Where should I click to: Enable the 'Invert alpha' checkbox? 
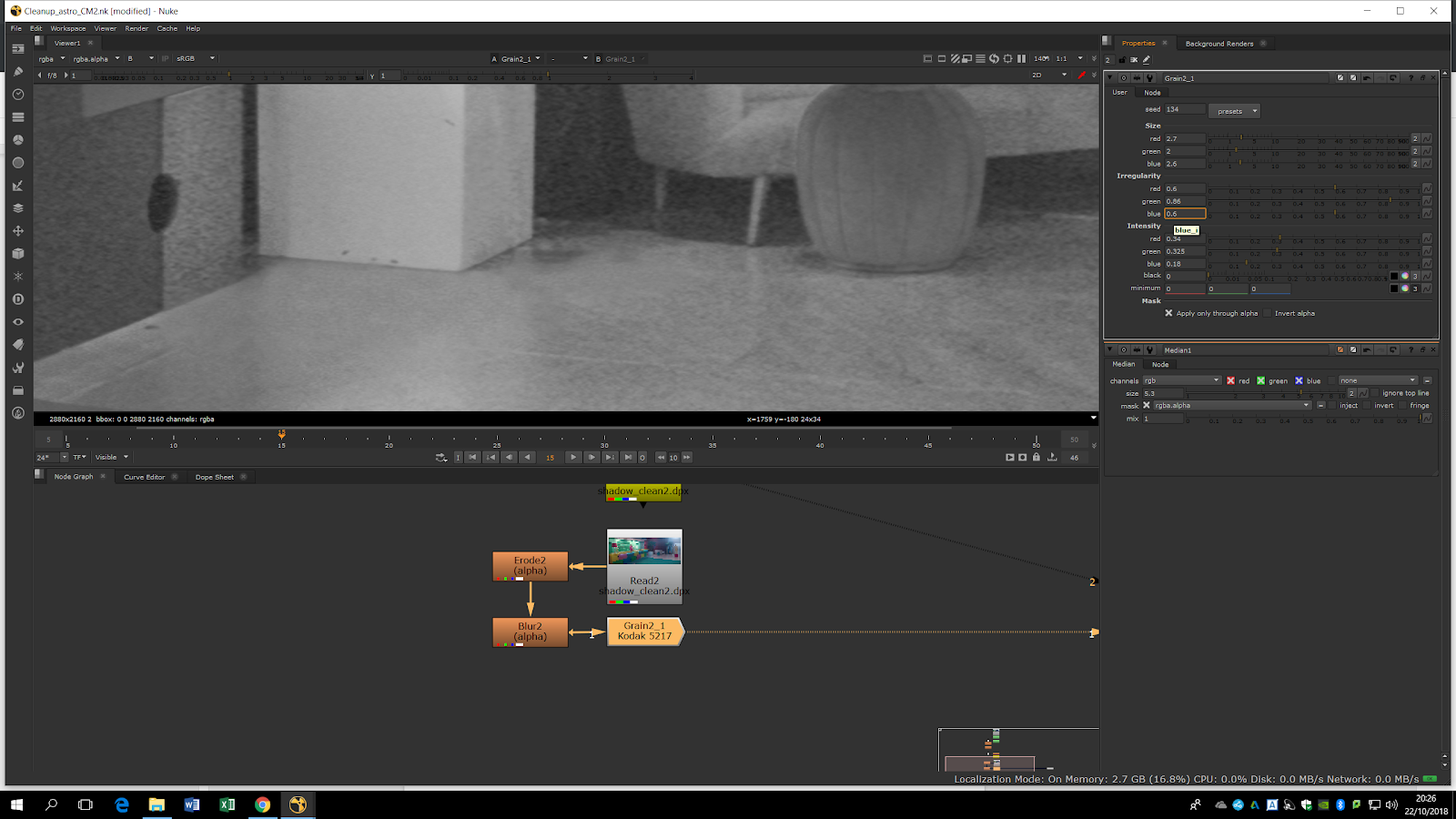1268,313
